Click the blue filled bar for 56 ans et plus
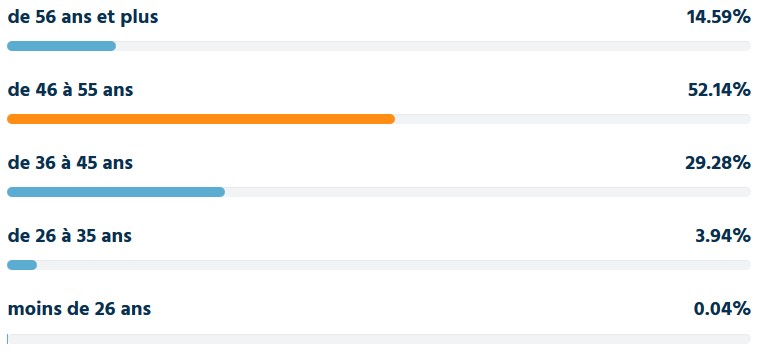This screenshot has width=765, height=361. 61,46
